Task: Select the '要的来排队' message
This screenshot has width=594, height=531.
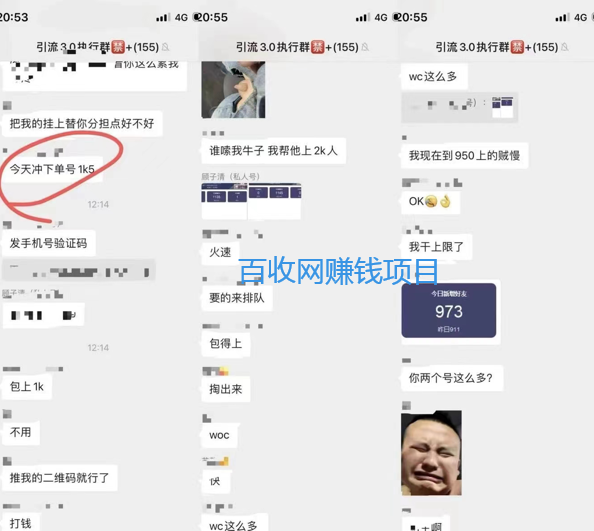Action: point(237,298)
